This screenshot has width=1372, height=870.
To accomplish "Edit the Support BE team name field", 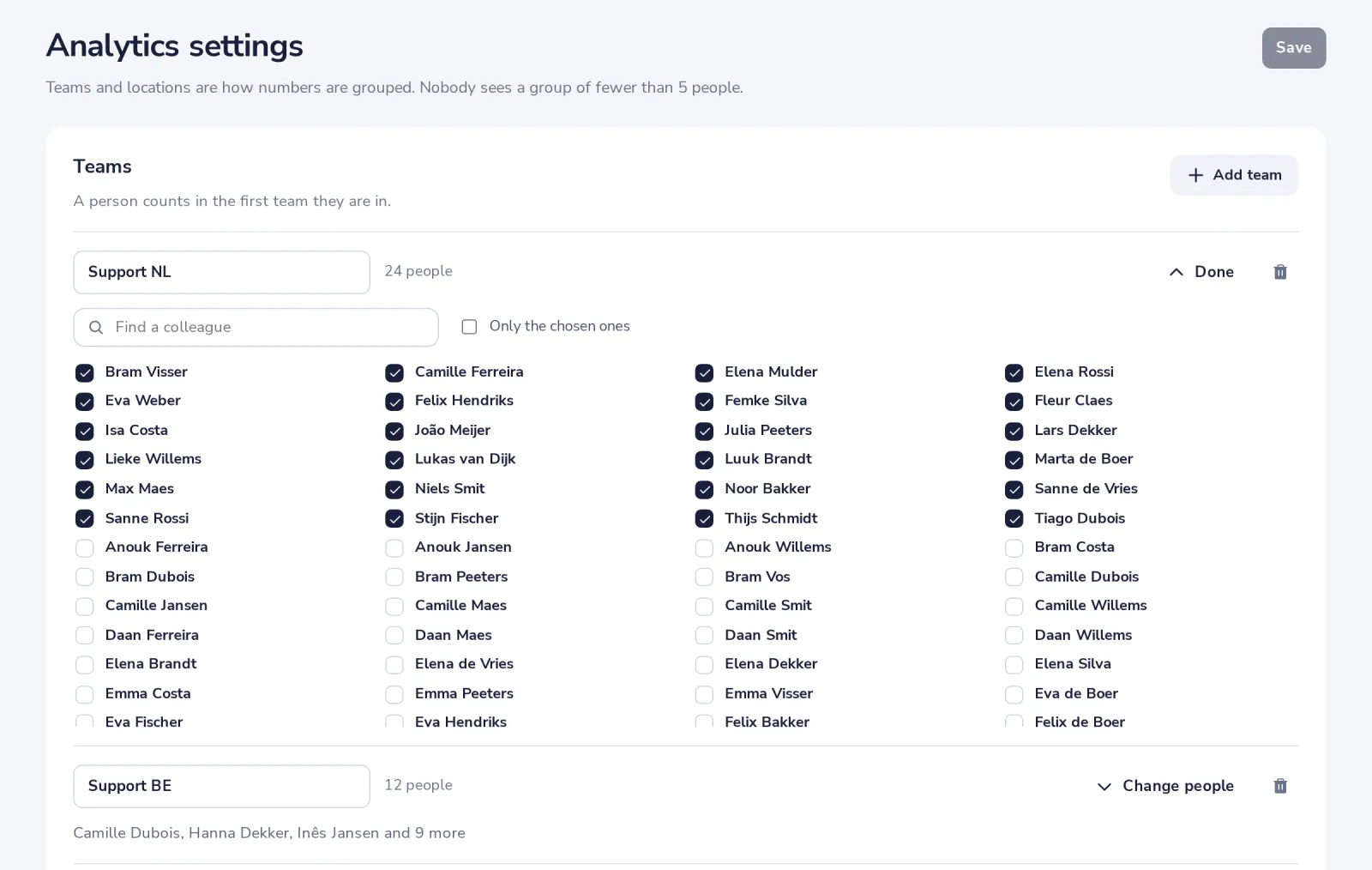I will tap(221, 786).
